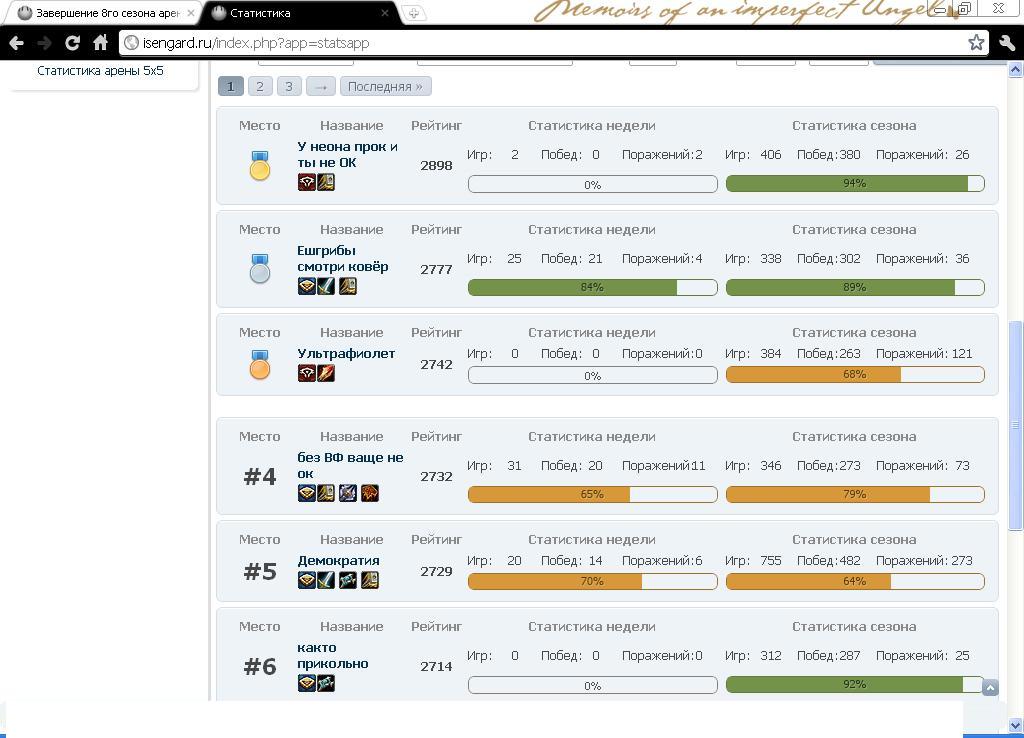The width and height of the screenshot is (1024, 738).
Task: Close the Статистика browser tab
Action: tap(385, 13)
